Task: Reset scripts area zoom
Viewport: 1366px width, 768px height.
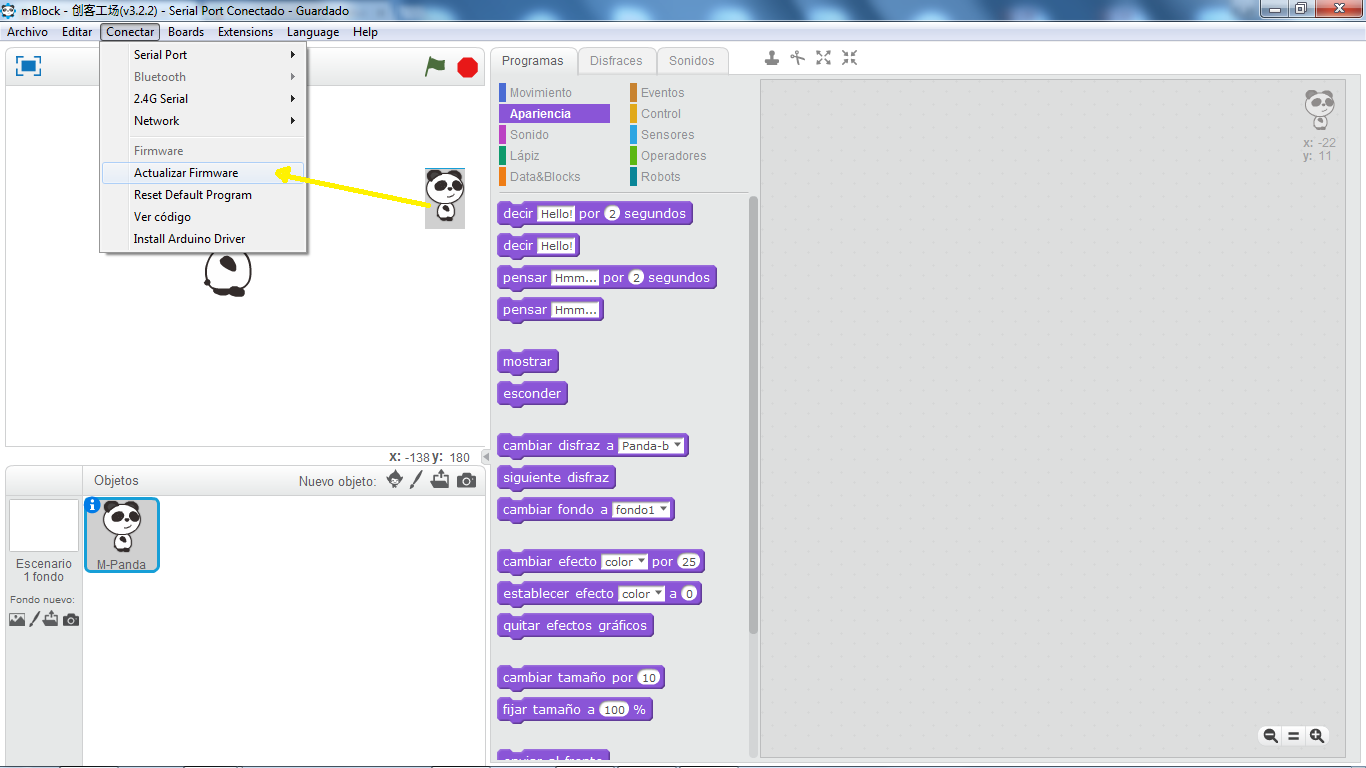Action: tap(1293, 736)
